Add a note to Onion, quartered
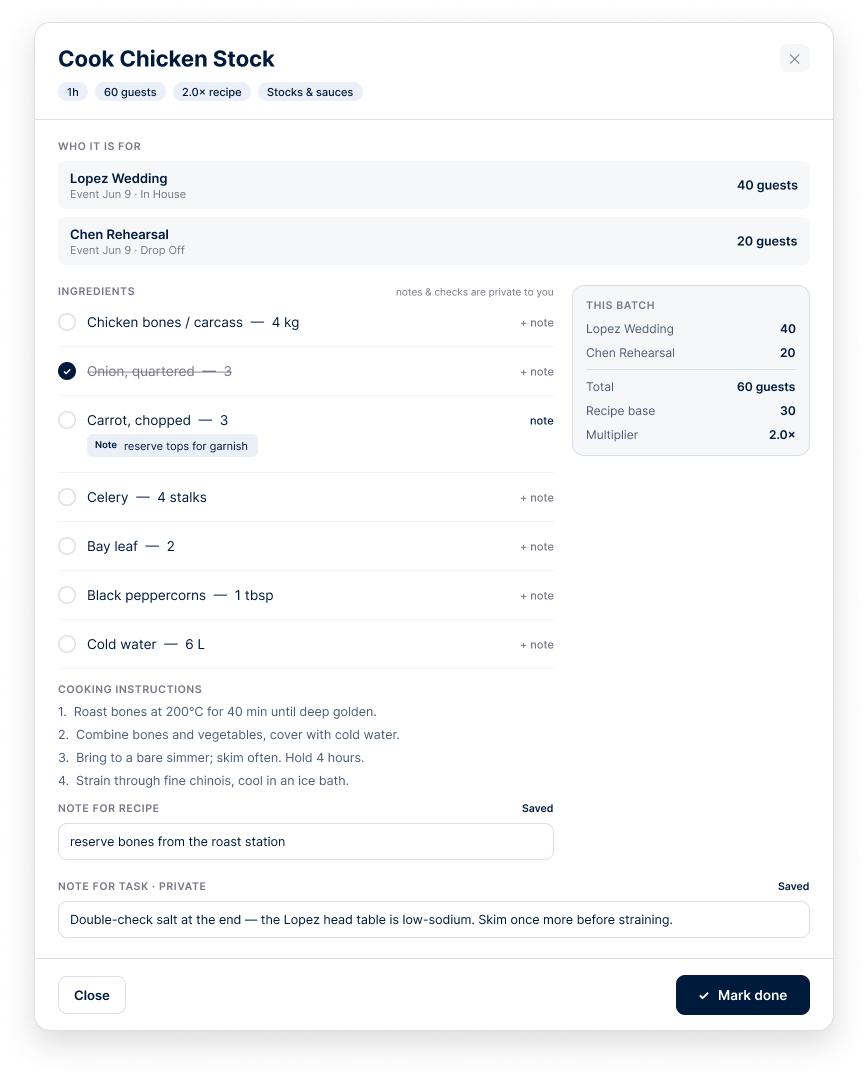Image resolution: width=868 pixels, height=1077 pixels. click(x=536, y=372)
